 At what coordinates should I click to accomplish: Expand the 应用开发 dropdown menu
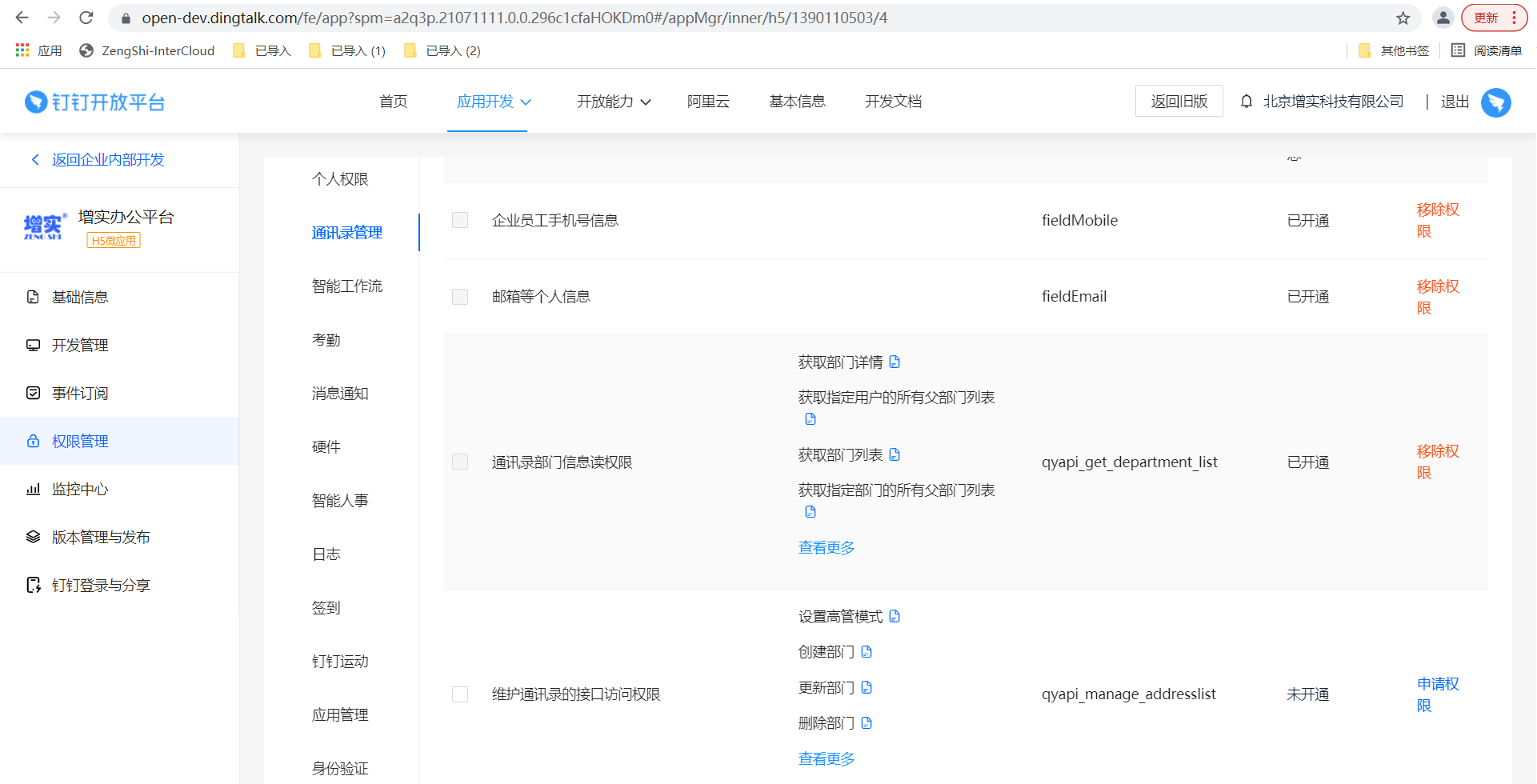pos(493,102)
